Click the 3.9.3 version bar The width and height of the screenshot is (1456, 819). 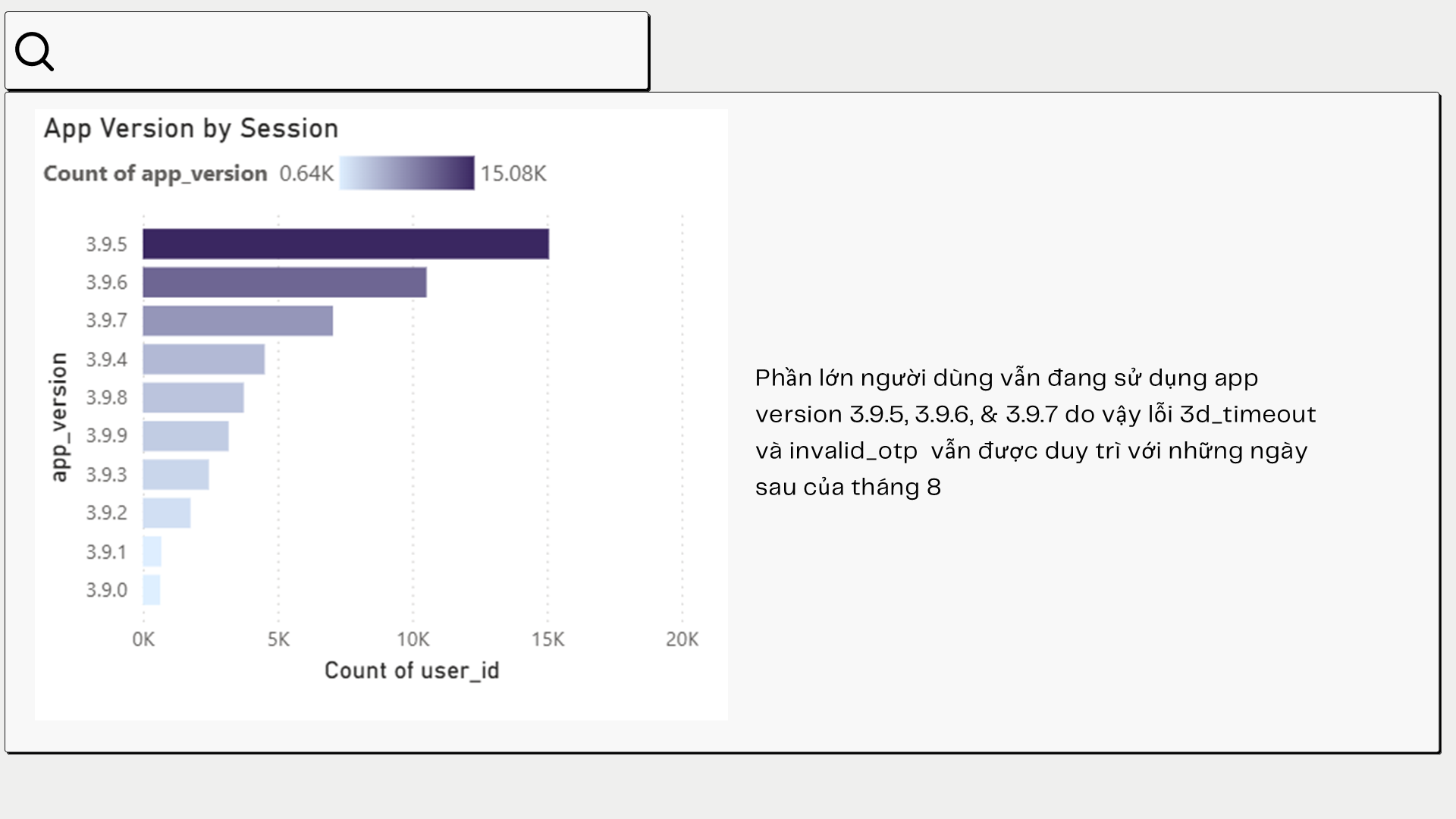pos(176,475)
